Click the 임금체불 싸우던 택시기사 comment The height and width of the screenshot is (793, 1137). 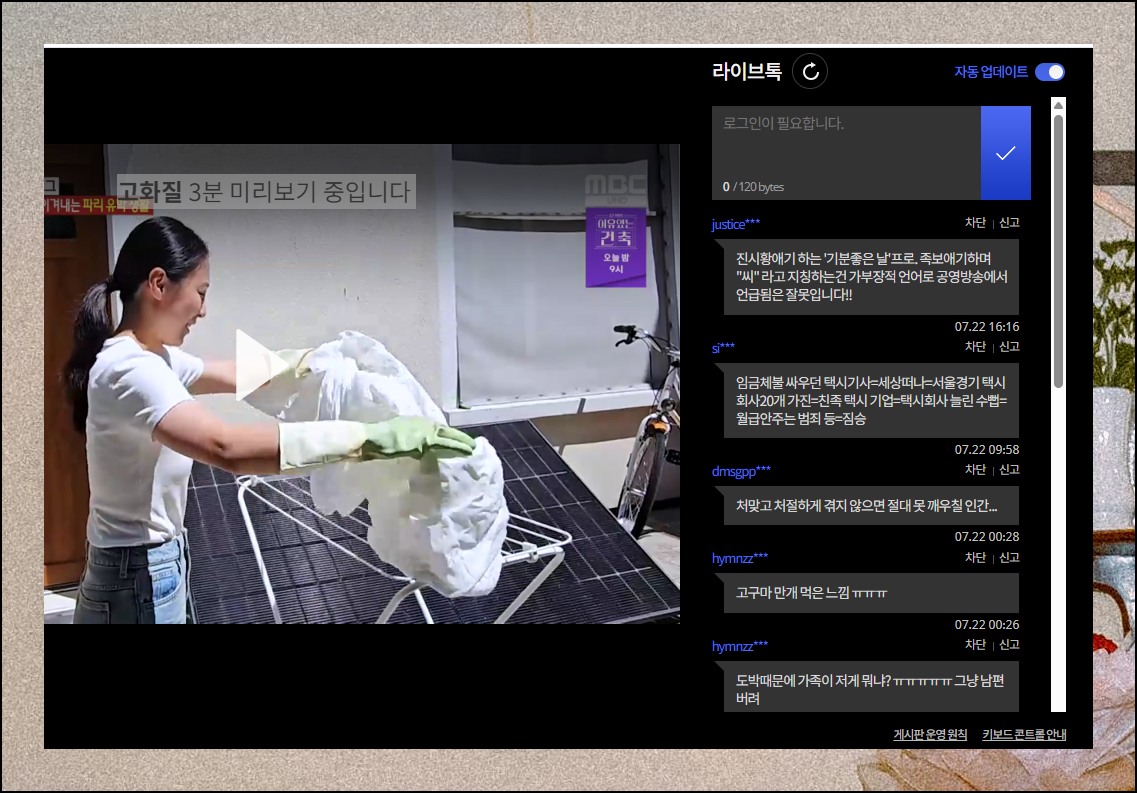[x=871, y=400]
